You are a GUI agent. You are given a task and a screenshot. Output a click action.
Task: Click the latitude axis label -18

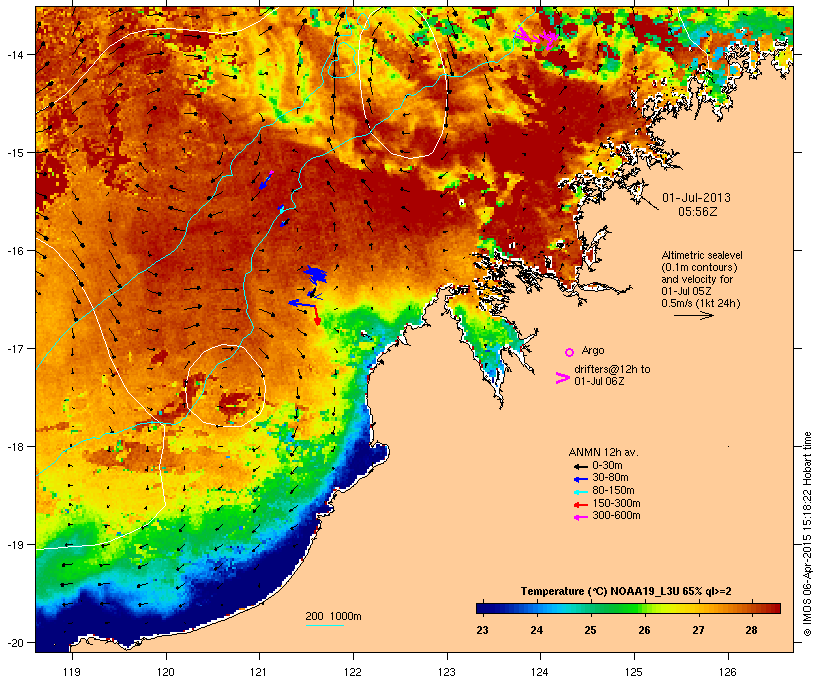(x=15, y=447)
